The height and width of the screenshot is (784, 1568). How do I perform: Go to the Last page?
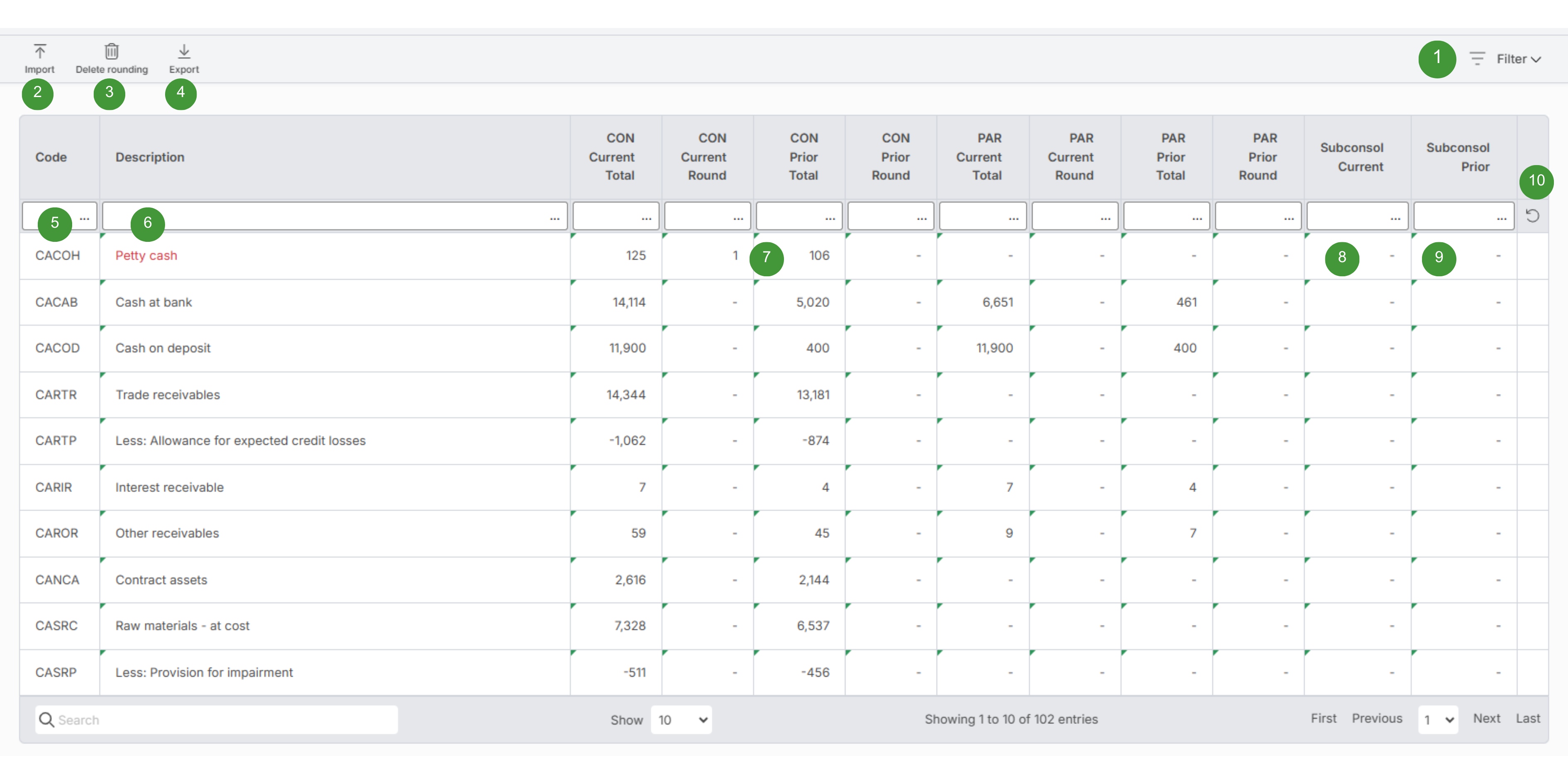click(x=1527, y=718)
